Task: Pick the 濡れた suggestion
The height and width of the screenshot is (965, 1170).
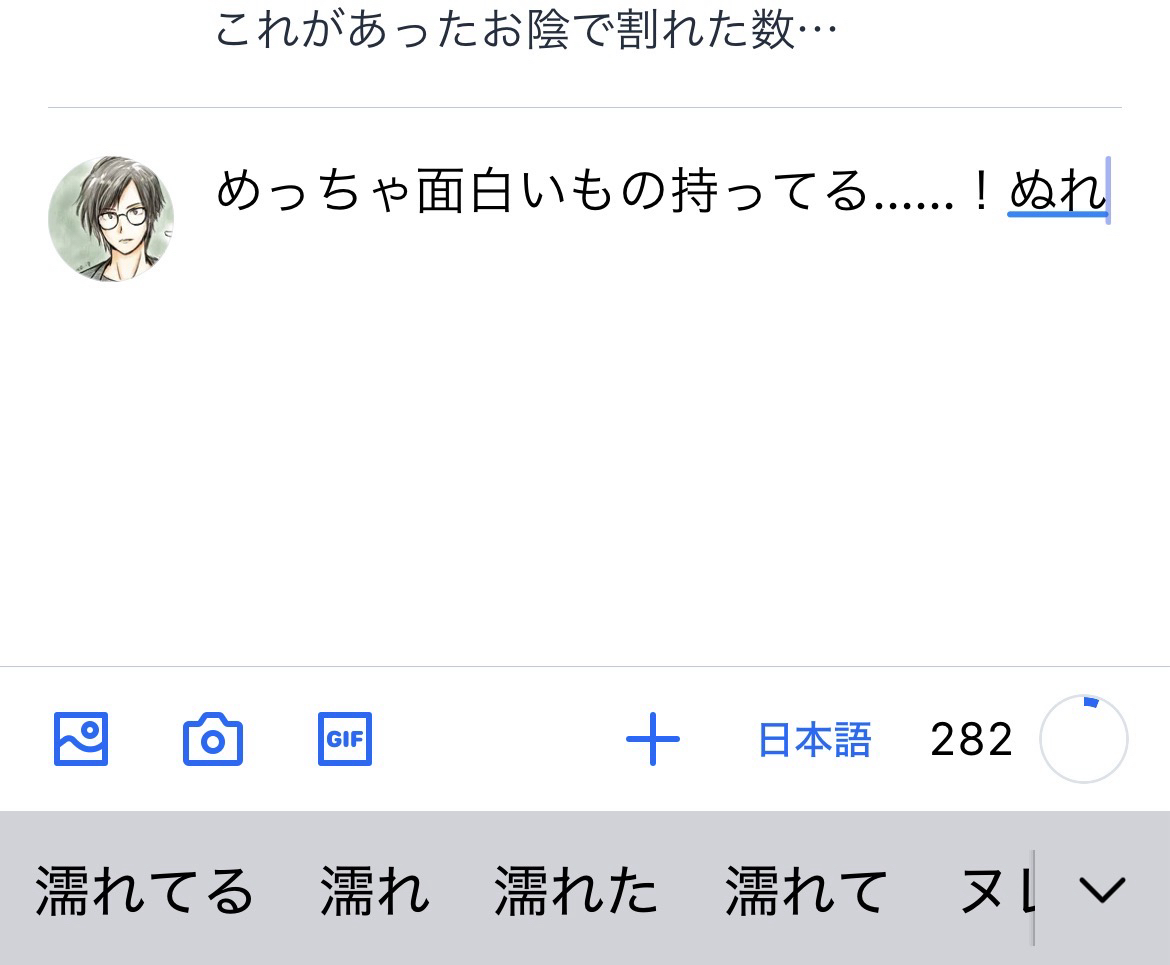Action: (575, 891)
